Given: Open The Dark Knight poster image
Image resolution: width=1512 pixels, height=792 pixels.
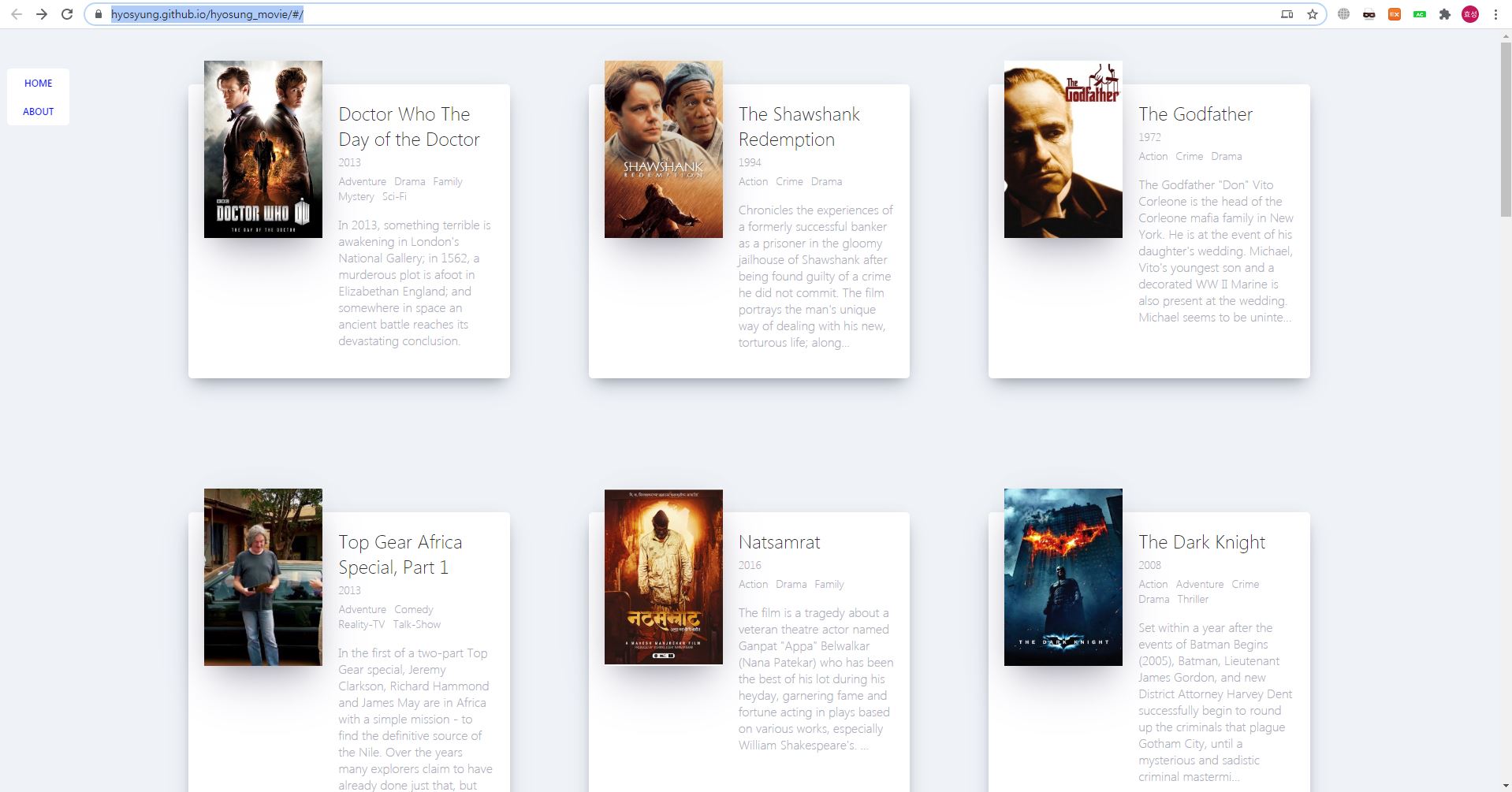Looking at the screenshot, I should point(1063,577).
